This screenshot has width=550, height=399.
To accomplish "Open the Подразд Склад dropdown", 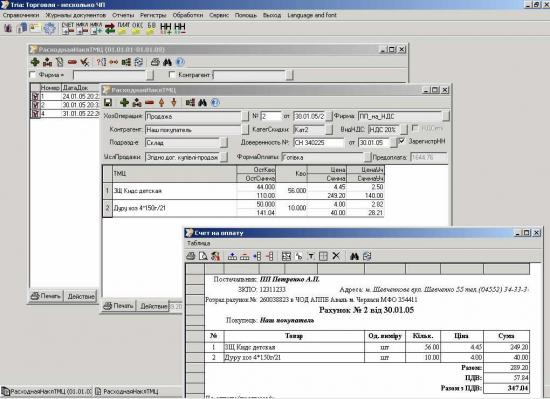I will pyautogui.click(x=223, y=143).
